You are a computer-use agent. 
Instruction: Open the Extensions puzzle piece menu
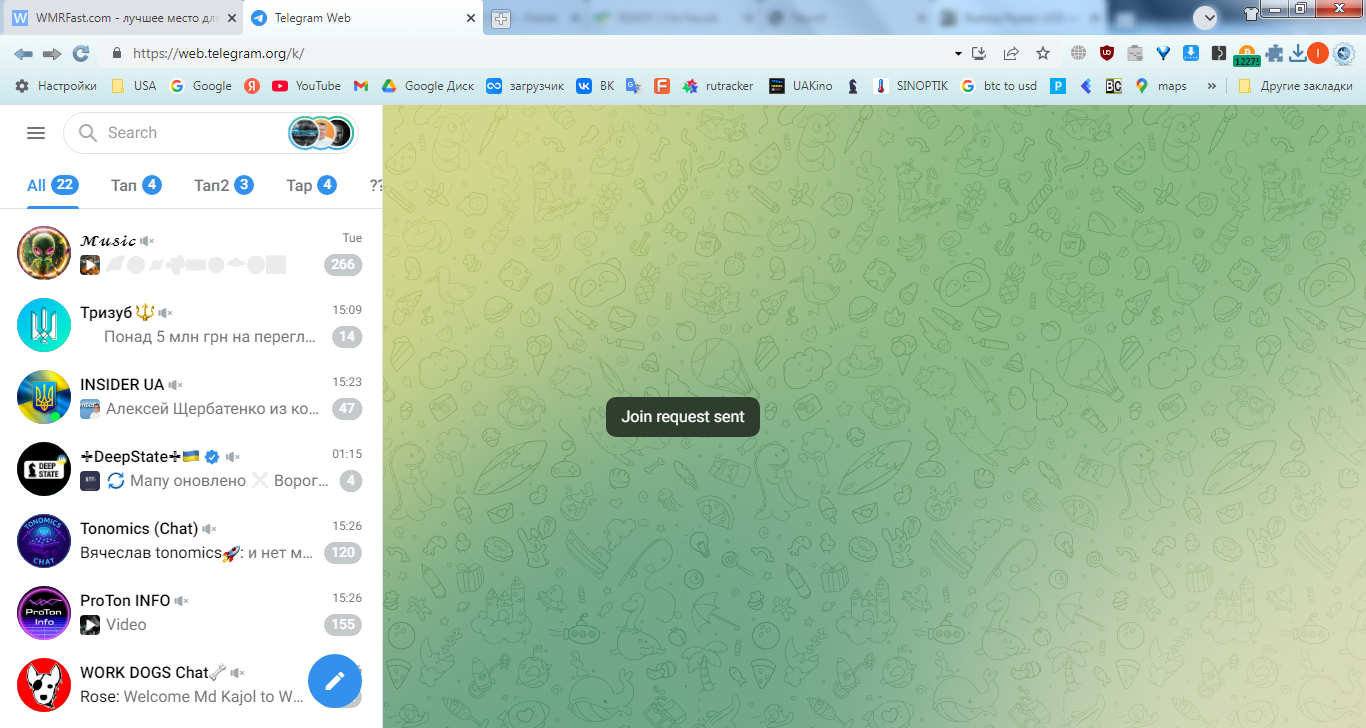(1275, 53)
